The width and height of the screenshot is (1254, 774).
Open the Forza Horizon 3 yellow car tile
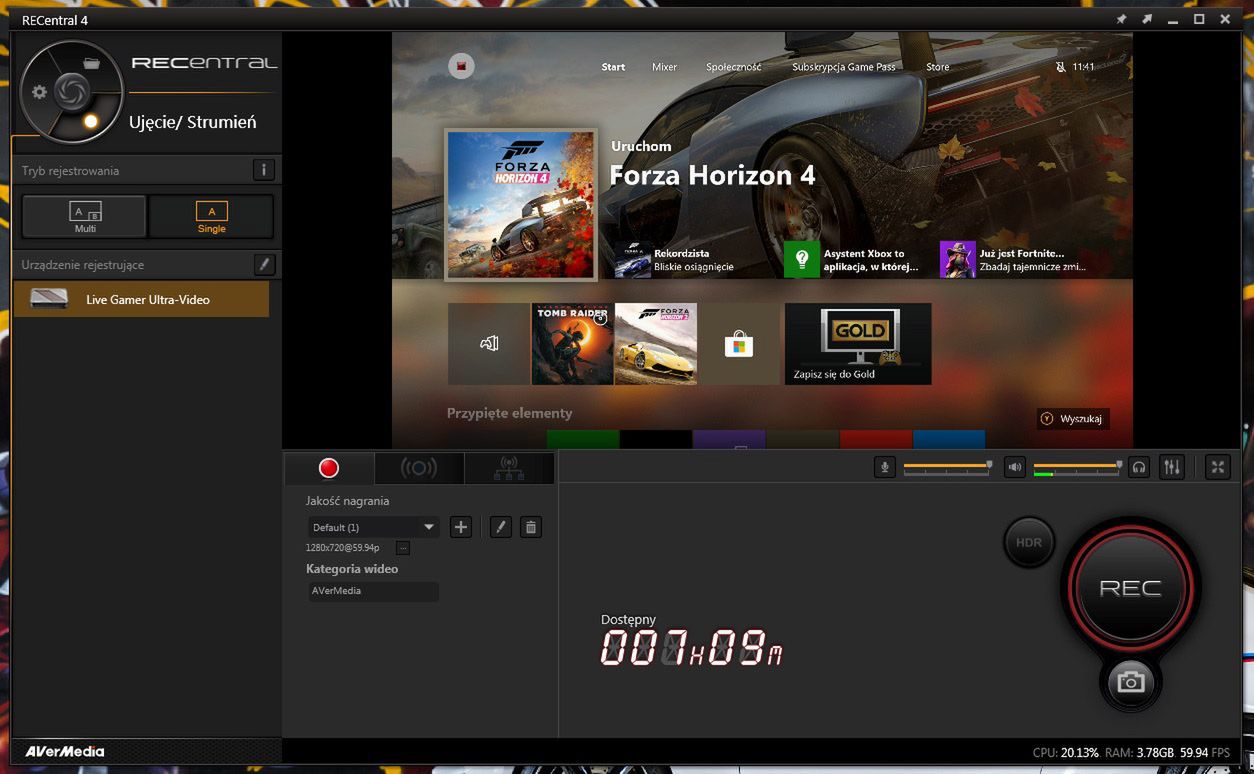(656, 344)
